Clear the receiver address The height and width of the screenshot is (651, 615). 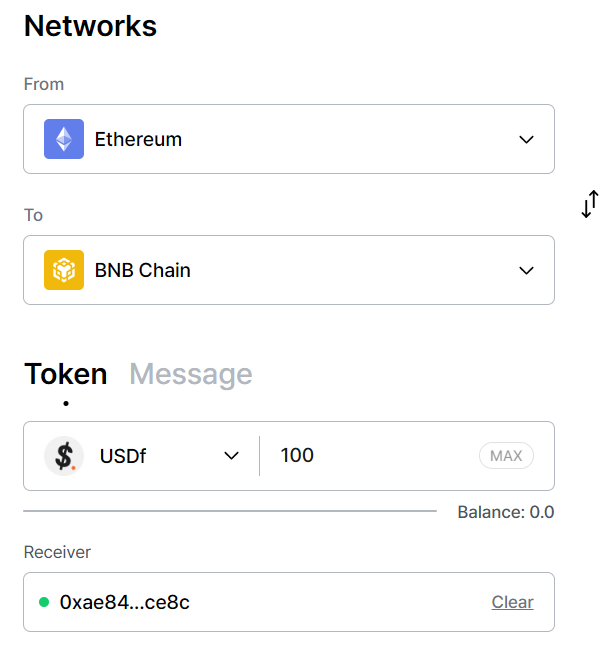click(x=512, y=602)
